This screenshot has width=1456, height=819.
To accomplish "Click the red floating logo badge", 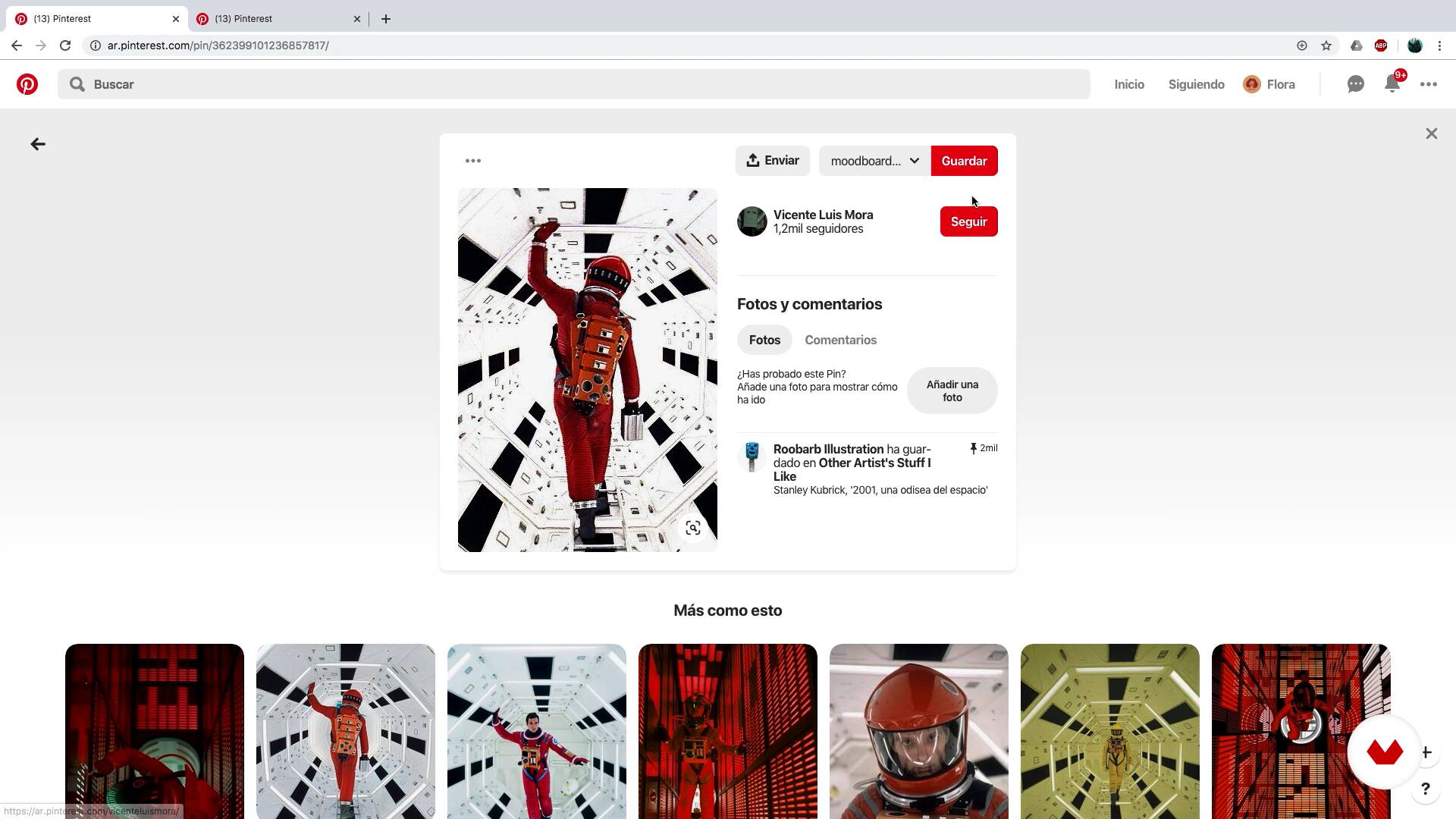I will (1385, 752).
